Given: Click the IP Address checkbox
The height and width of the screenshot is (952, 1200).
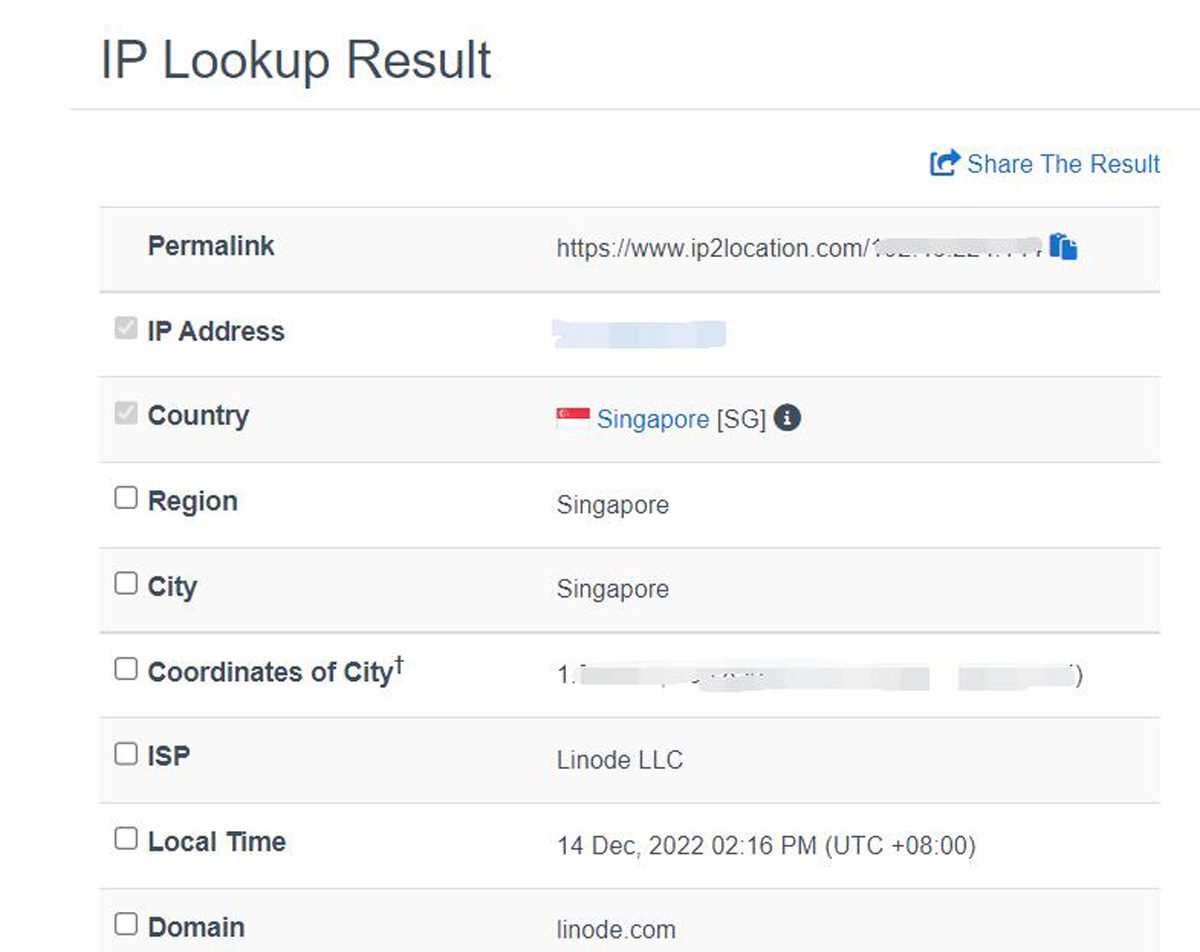Looking at the screenshot, I should coord(126,328).
